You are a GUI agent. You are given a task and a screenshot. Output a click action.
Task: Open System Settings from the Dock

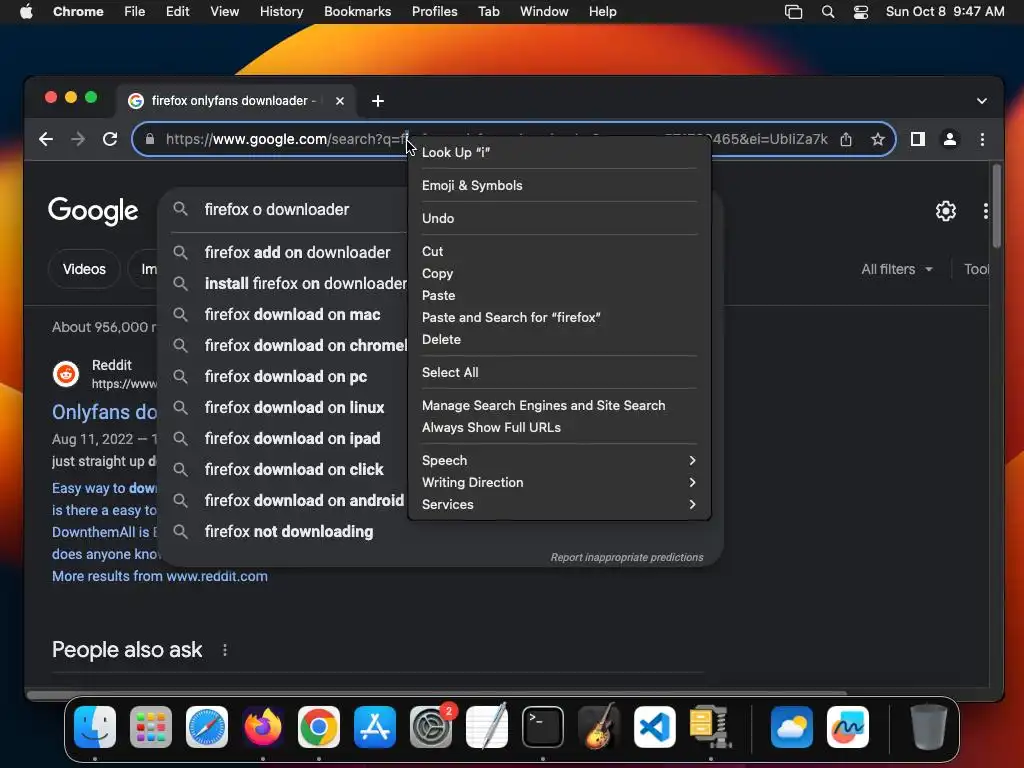click(x=431, y=727)
